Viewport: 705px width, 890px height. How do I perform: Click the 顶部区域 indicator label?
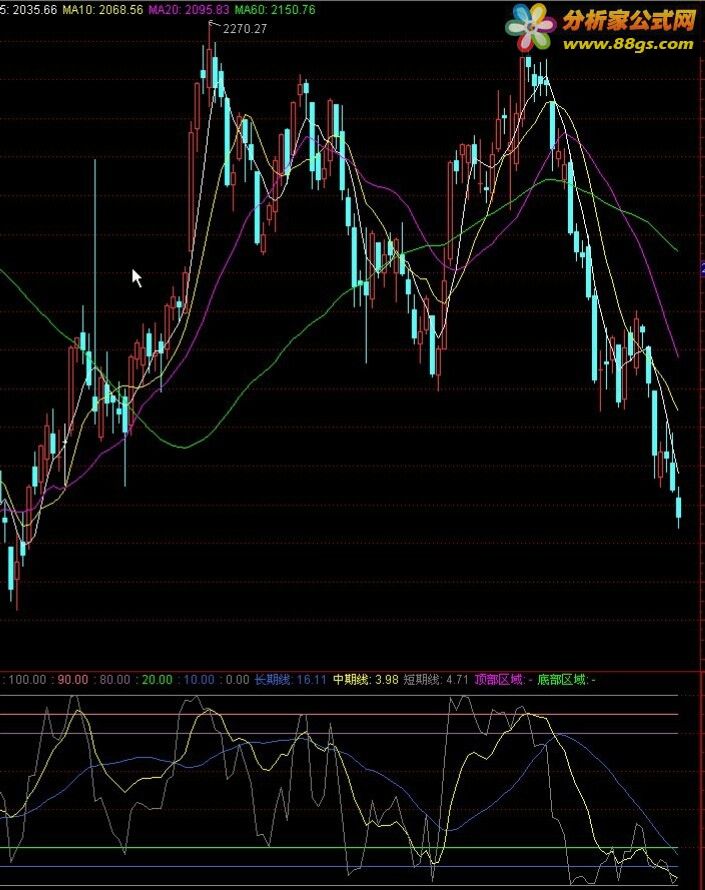pyautogui.click(x=499, y=679)
